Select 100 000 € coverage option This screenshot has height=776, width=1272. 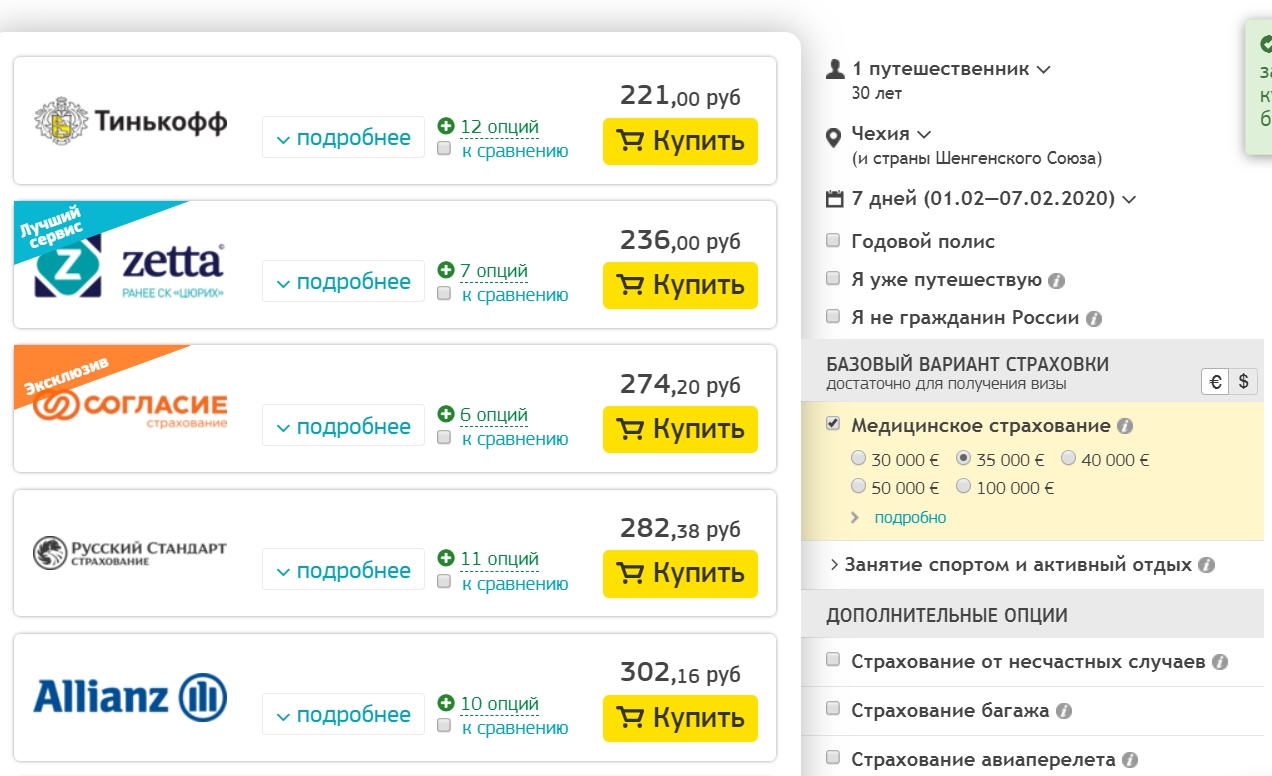(963, 487)
